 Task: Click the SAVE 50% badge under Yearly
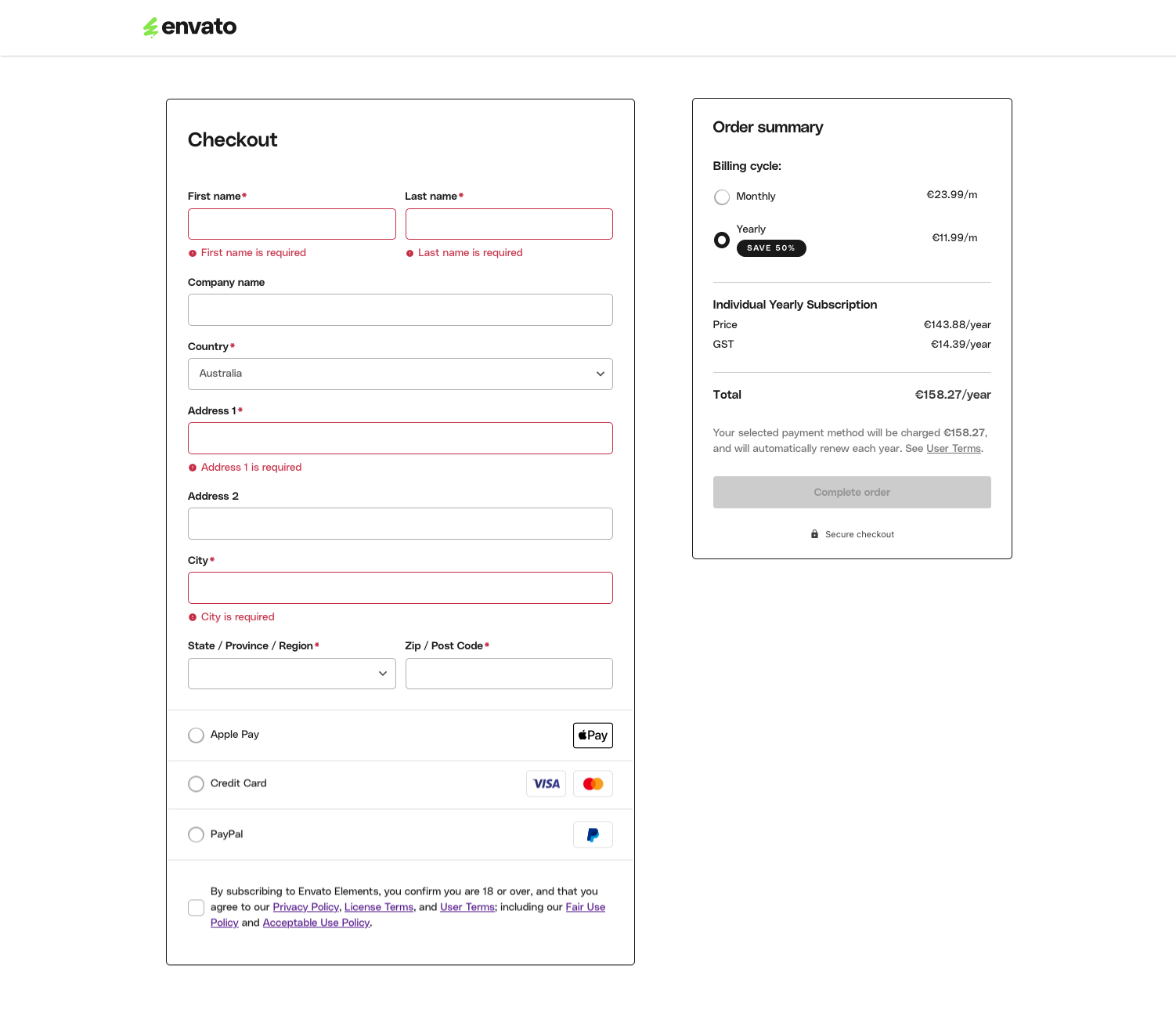coord(771,248)
